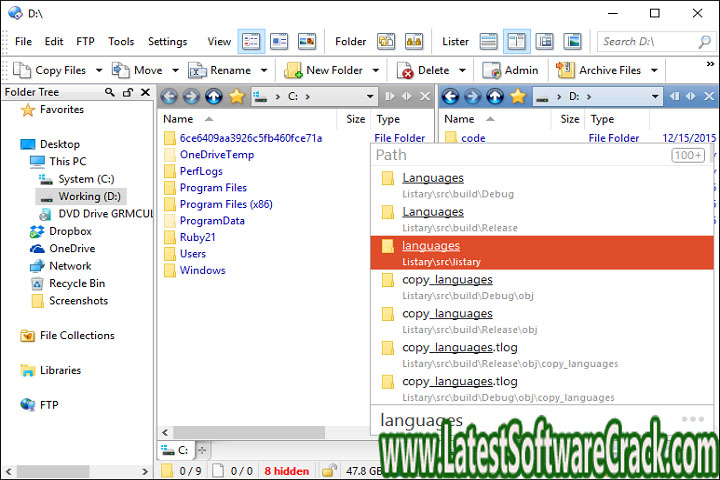This screenshot has height=480, width=720.
Task: Toggle Folder Tree lock icon
Action: 128,92
